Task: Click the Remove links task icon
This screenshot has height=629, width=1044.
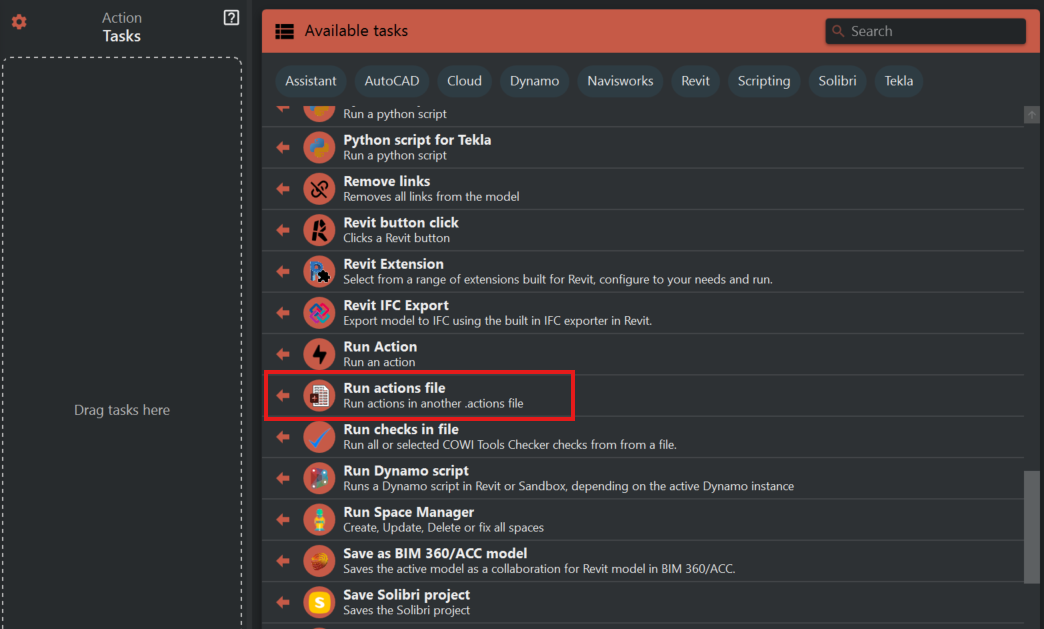Action: 319,188
